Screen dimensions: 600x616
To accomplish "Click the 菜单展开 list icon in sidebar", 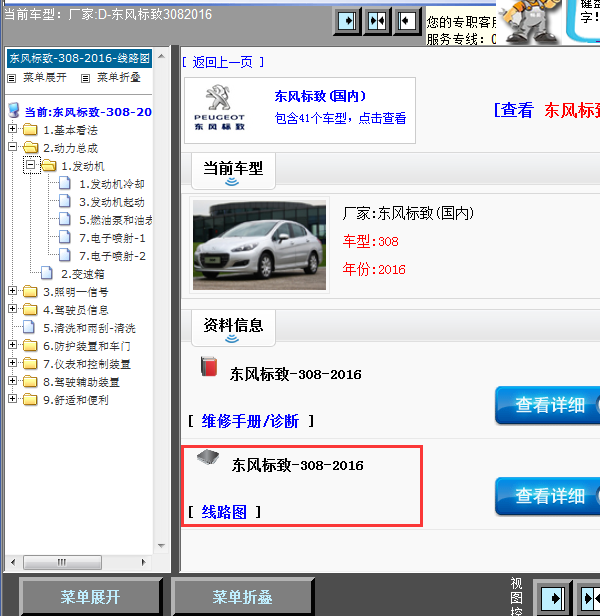I will [12, 79].
